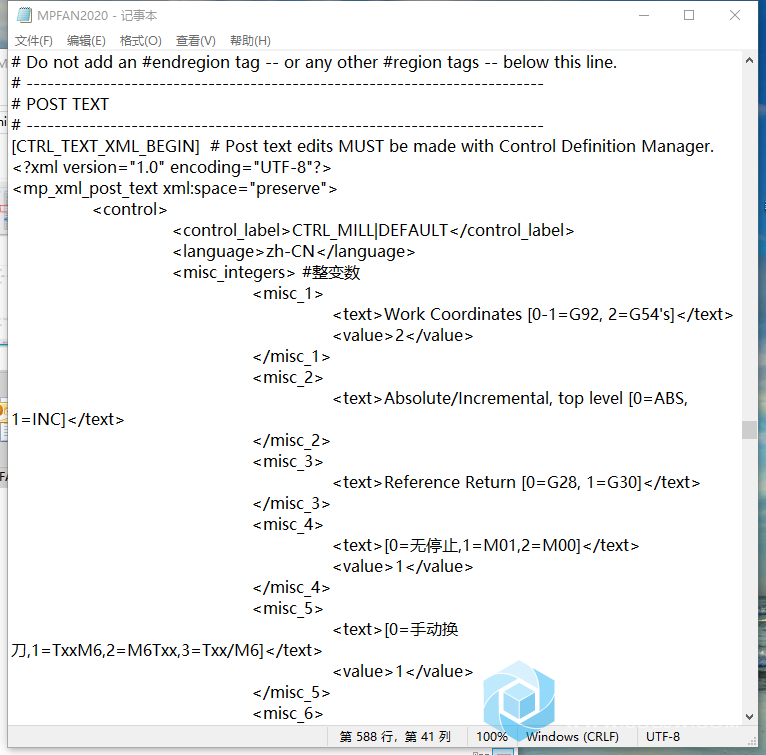The image size is (766, 755).
Task: Click the 100% zoom status entry
Action: (x=491, y=736)
